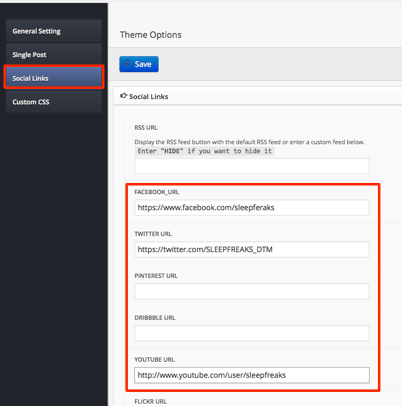Click the PINTEREST URL label

point(156,276)
